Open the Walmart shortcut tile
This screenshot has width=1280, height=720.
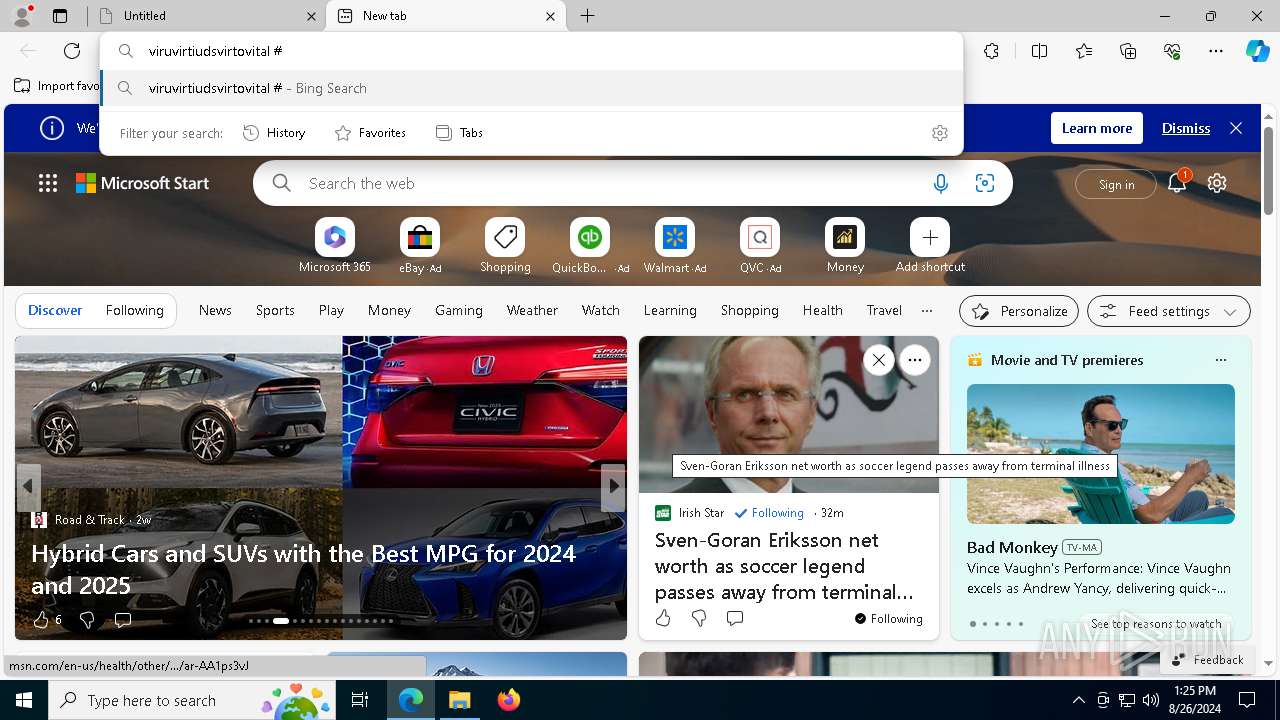tap(675, 246)
